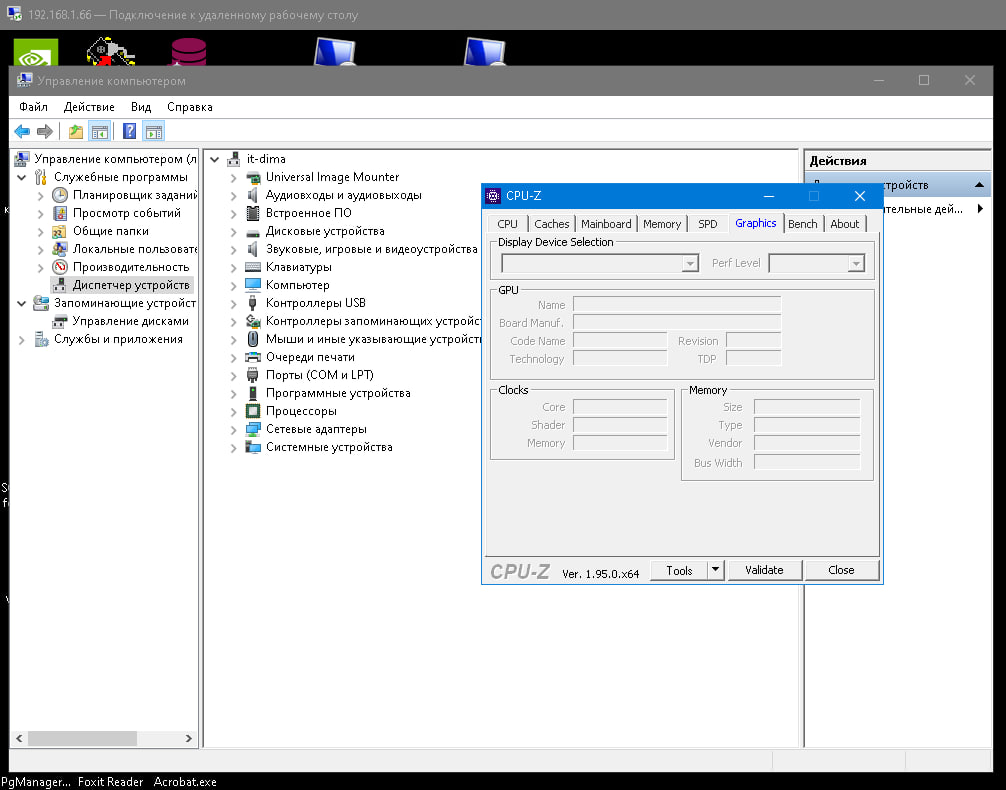Click the Просмотр событий log icon
The width and height of the screenshot is (1006, 790).
tap(60, 213)
